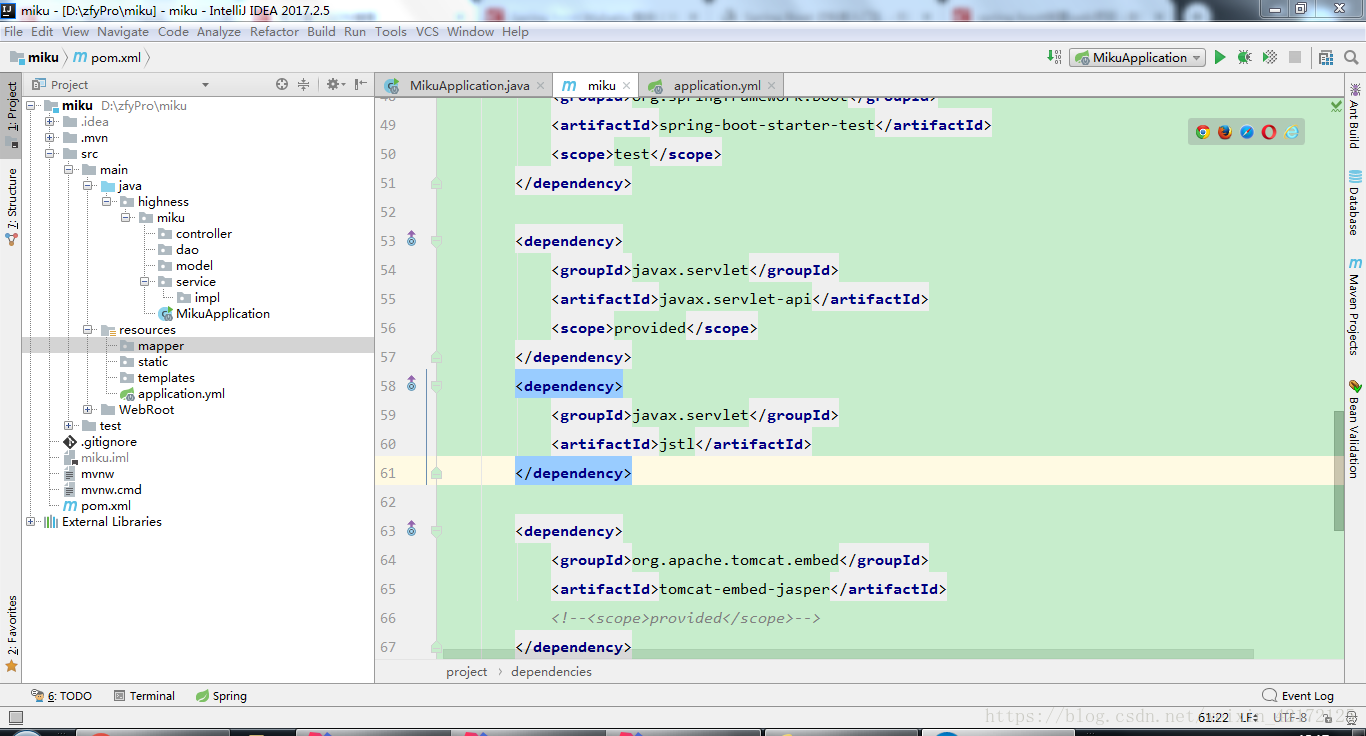The image size is (1366, 736).
Task: Select the templates folder in tree
Action: pyautogui.click(x=166, y=378)
